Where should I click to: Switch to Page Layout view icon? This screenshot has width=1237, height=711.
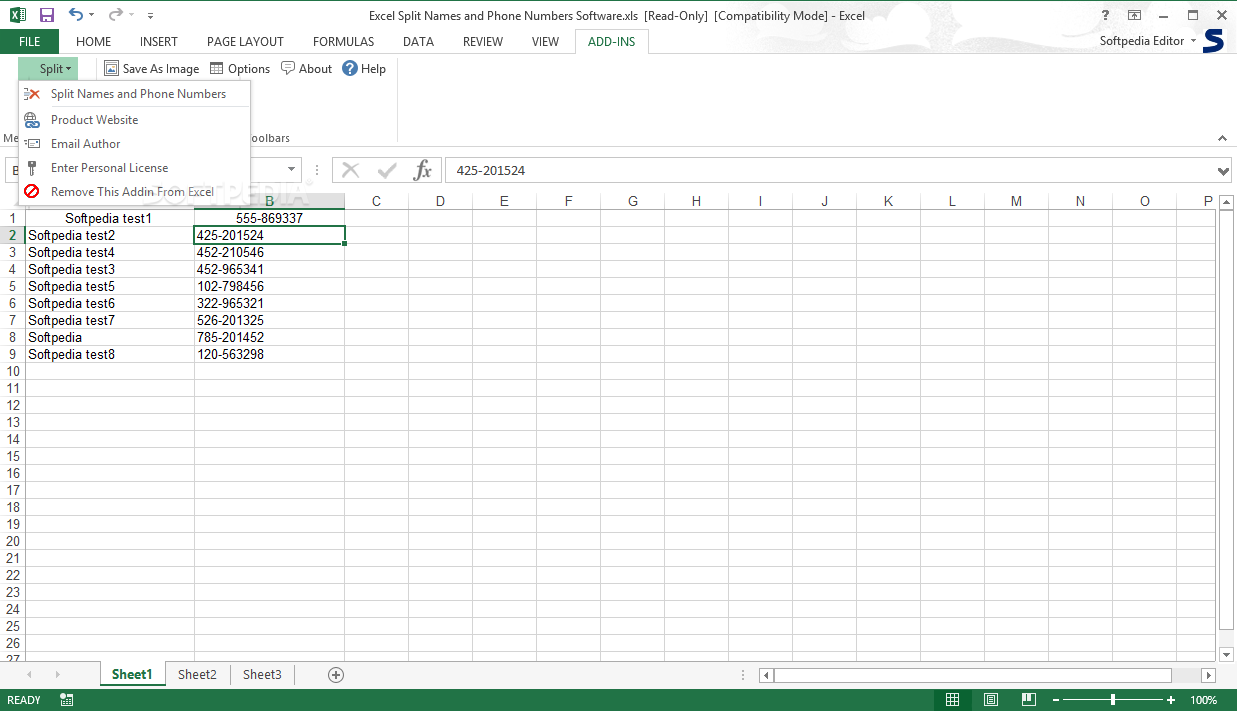990,700
